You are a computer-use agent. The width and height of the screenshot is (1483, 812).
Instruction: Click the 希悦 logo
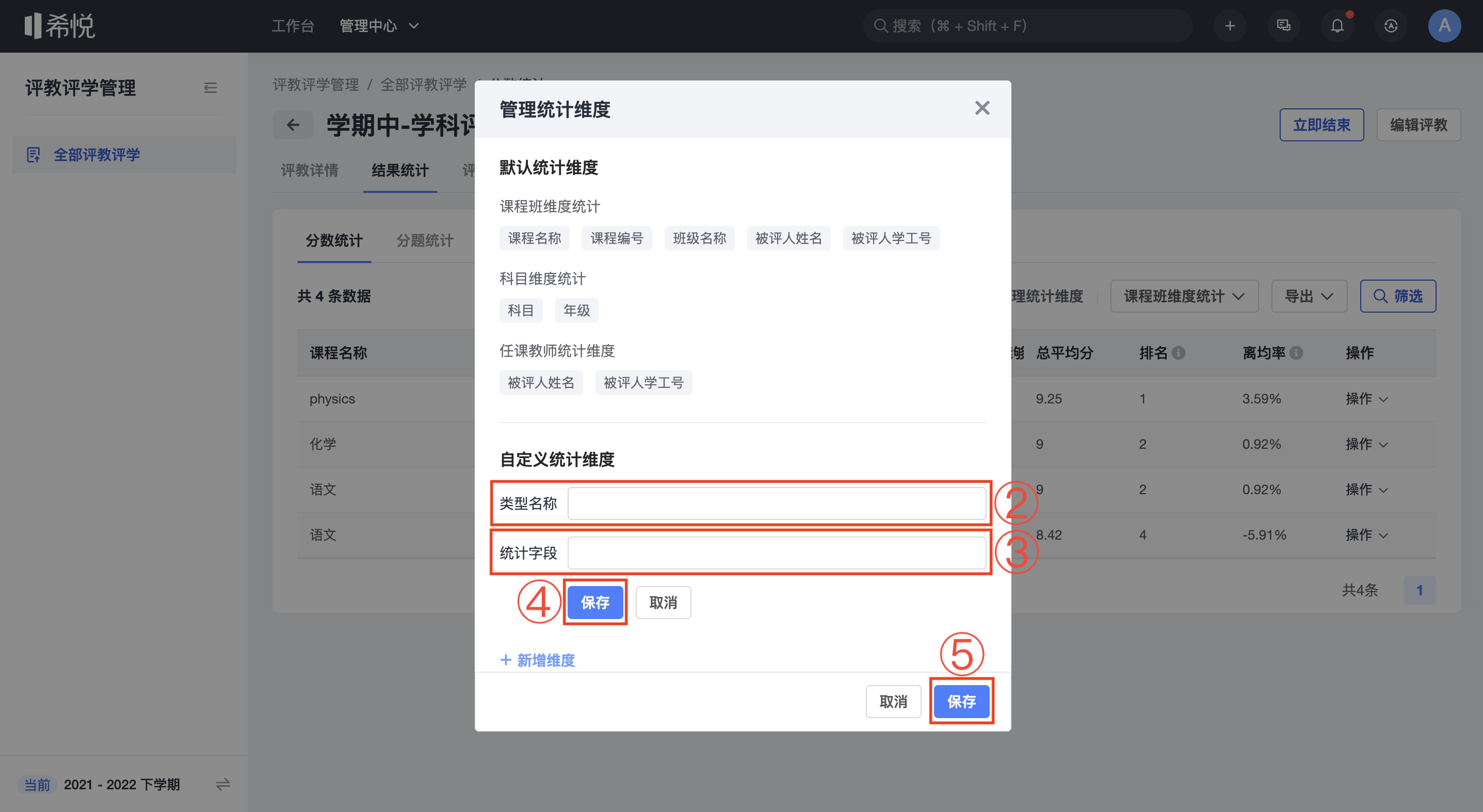pyautogui.click(x=60, y=26)
